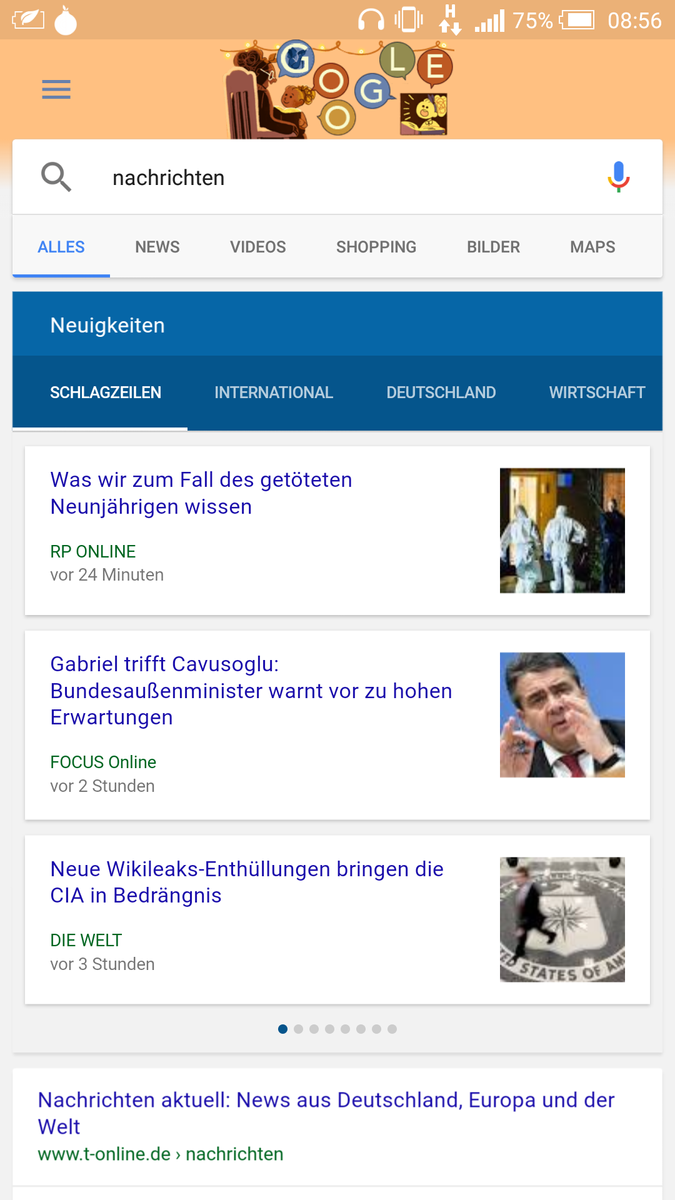
Task: Tap the forensic investigators thumbnail image
Action: click(562, 530)
